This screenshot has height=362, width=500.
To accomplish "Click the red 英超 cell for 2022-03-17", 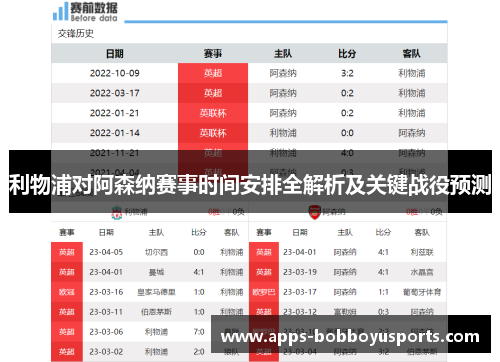I will pyautogui.click(x=213, y=93).
